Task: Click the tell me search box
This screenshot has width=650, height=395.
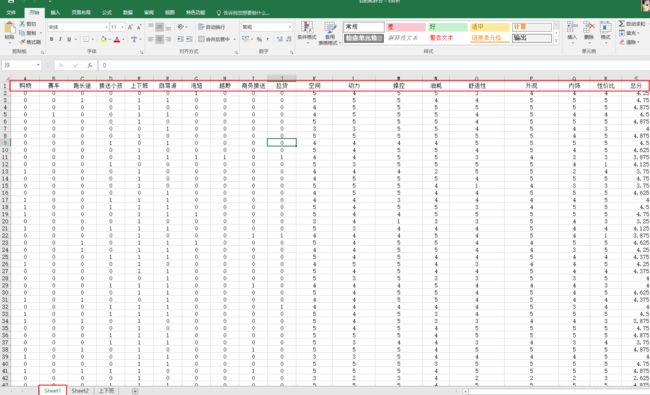Action: (x=243, y=13)
